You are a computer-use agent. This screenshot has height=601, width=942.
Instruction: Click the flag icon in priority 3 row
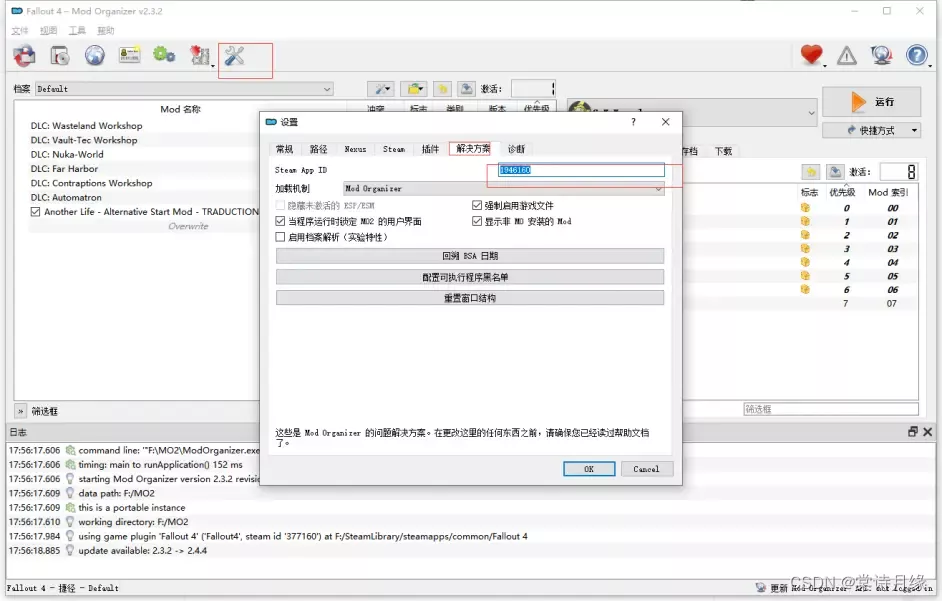(x=805, y=249)
